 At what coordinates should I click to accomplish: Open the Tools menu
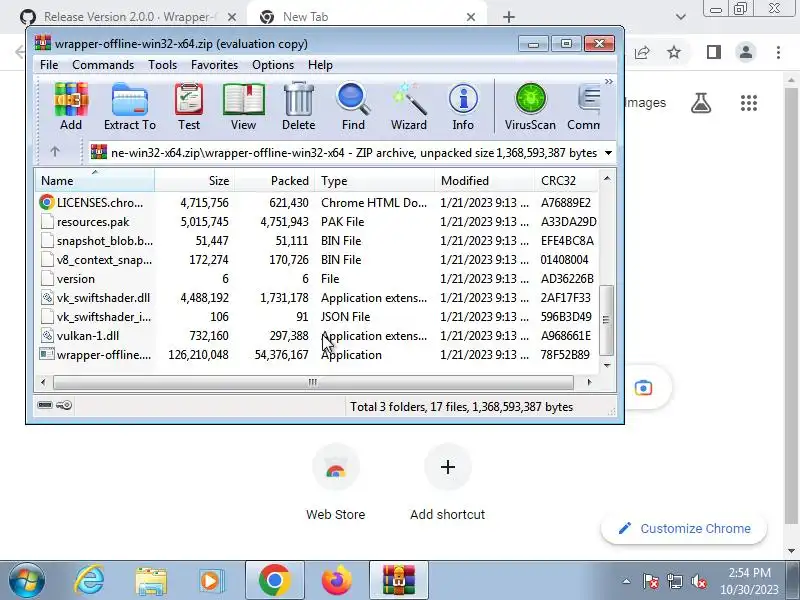(162, 65)
